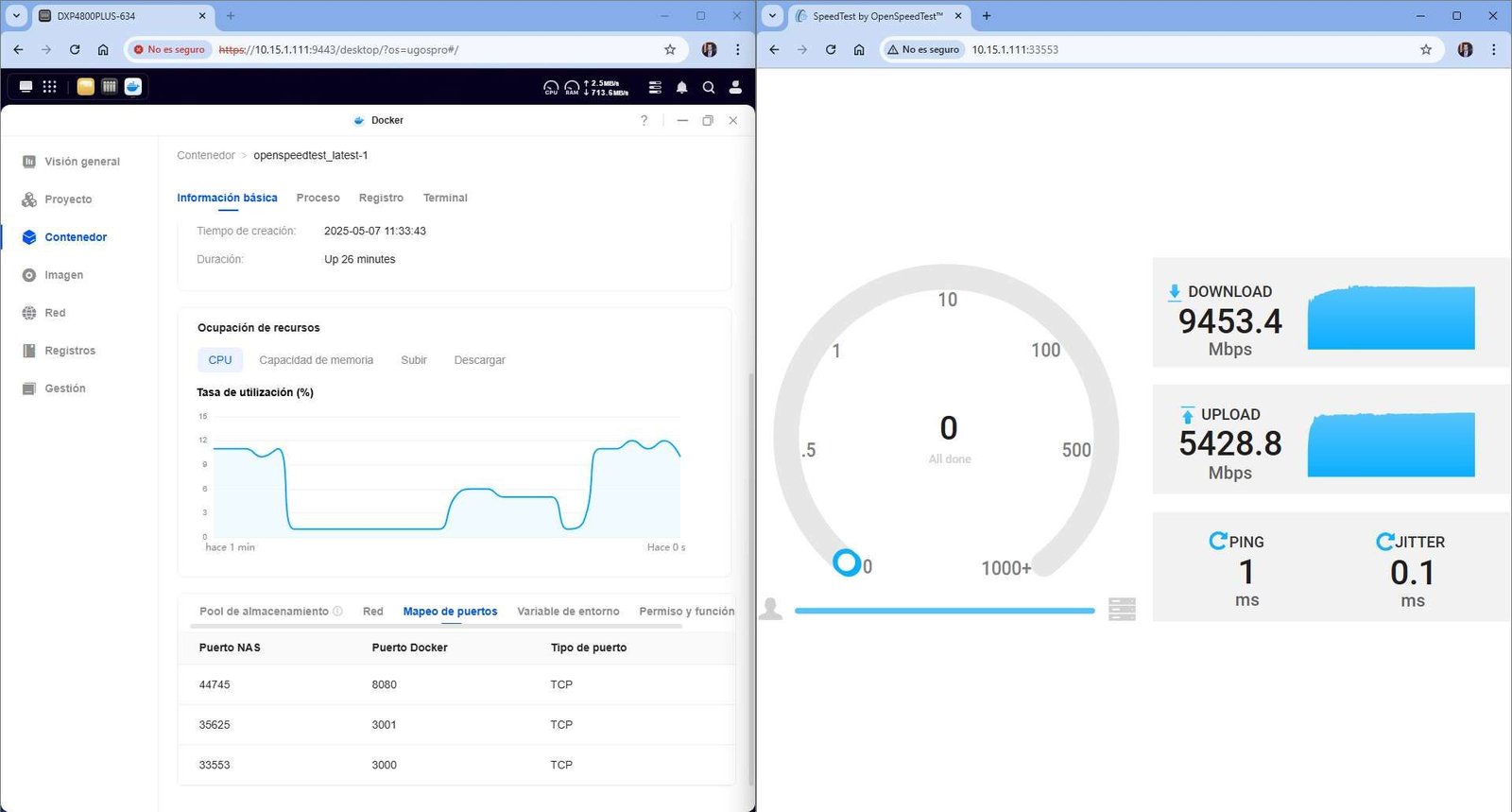This screenshot has height=812, width=1512.
Task: Click the user icon below the gauge
Action: coord(771,609)
